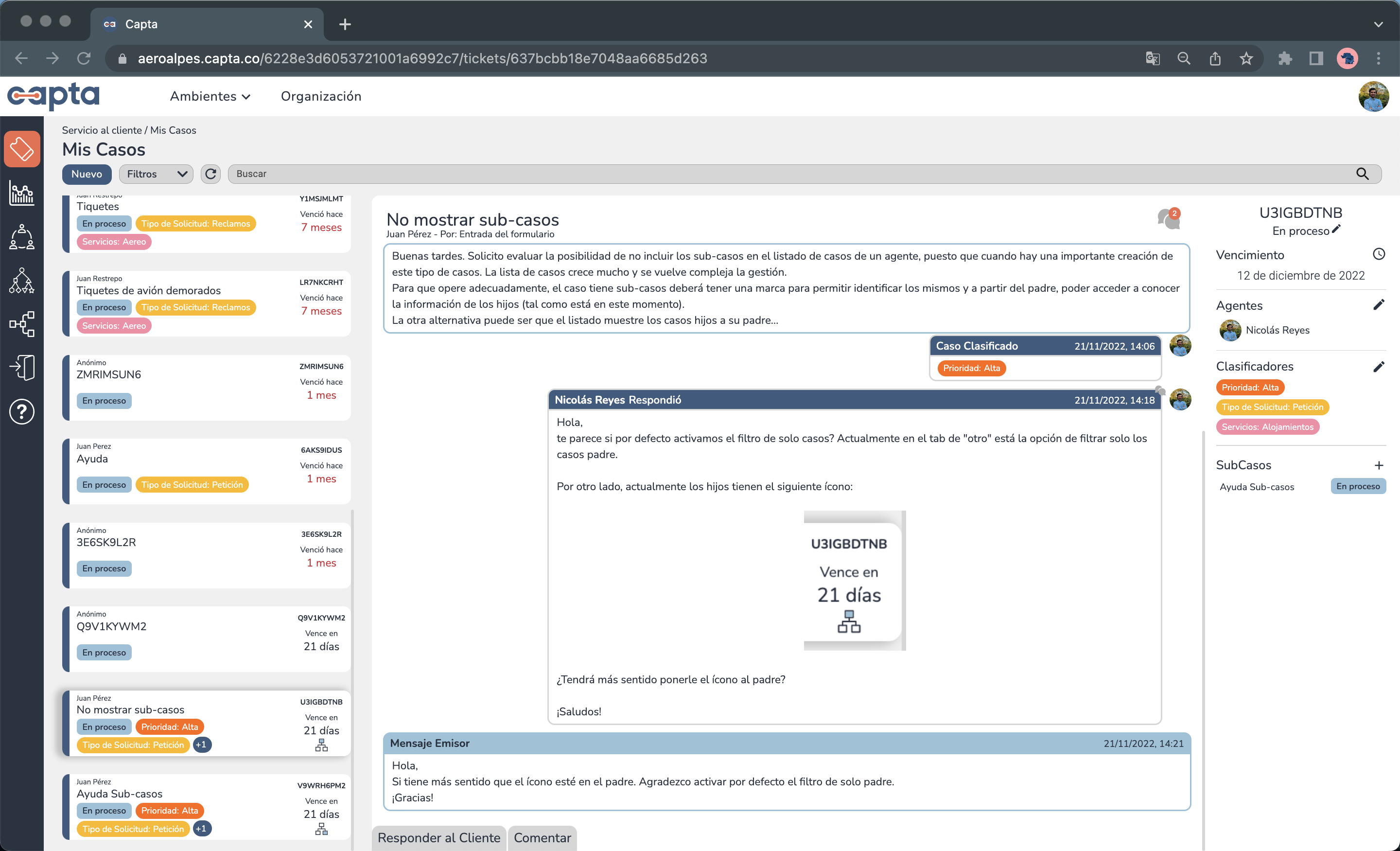Add a new SubCaso with plus icon
This screenshot has height=851, width=1400.
click(1379, 465)
